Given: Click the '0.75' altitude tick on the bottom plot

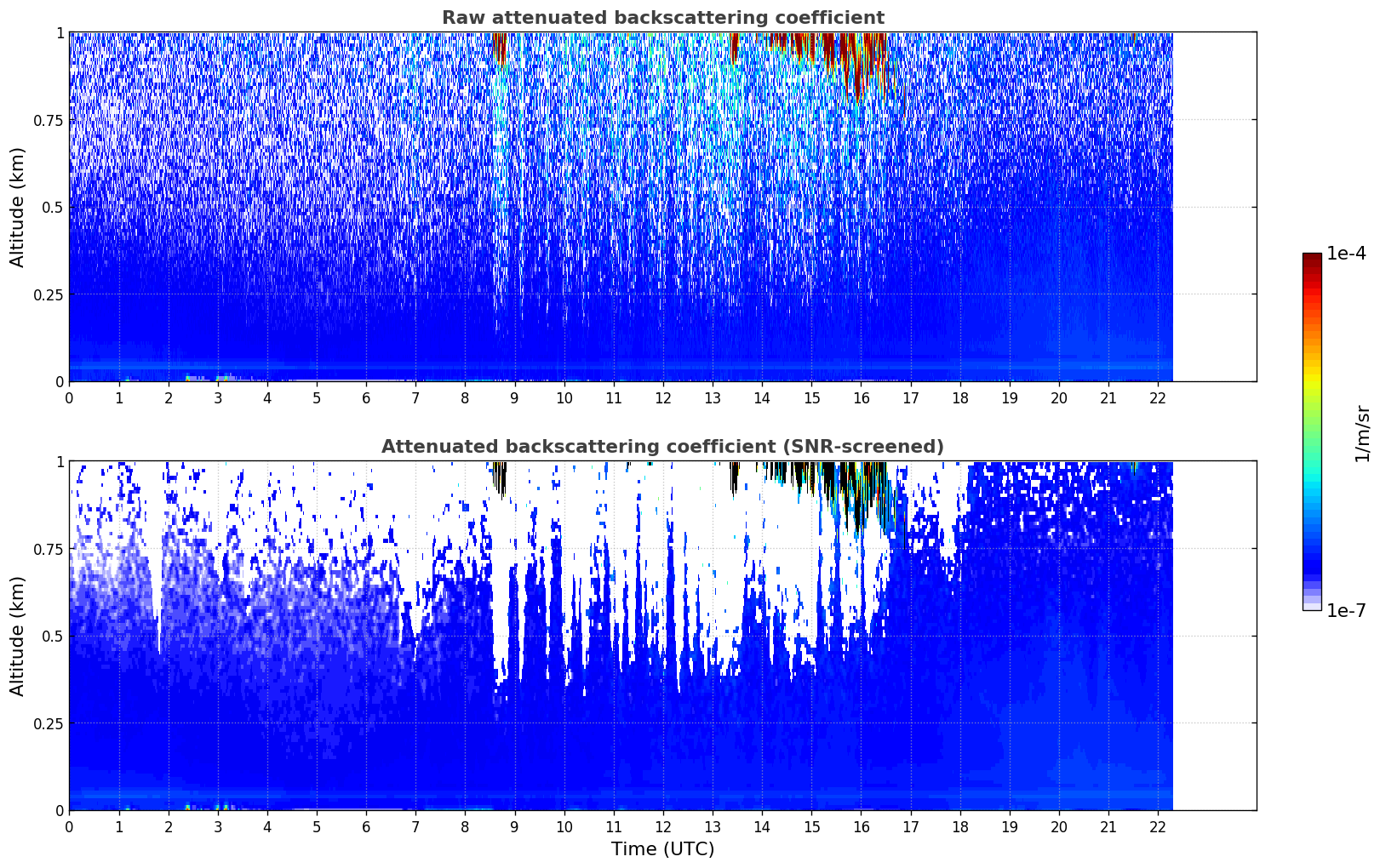Looking at the screenshot, I should pos(49,549).
